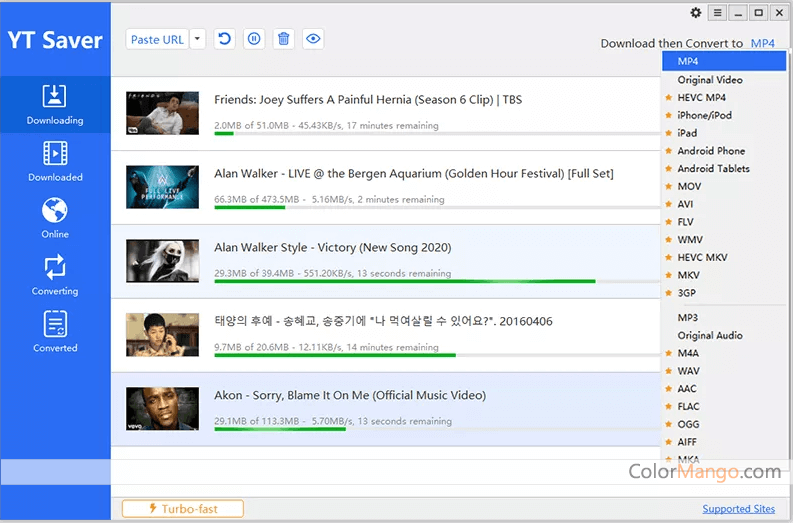Open the MP4 convert format dropdown
Image resolution: width=793 pixels, height=523 pixels.
tap(762, 43)
